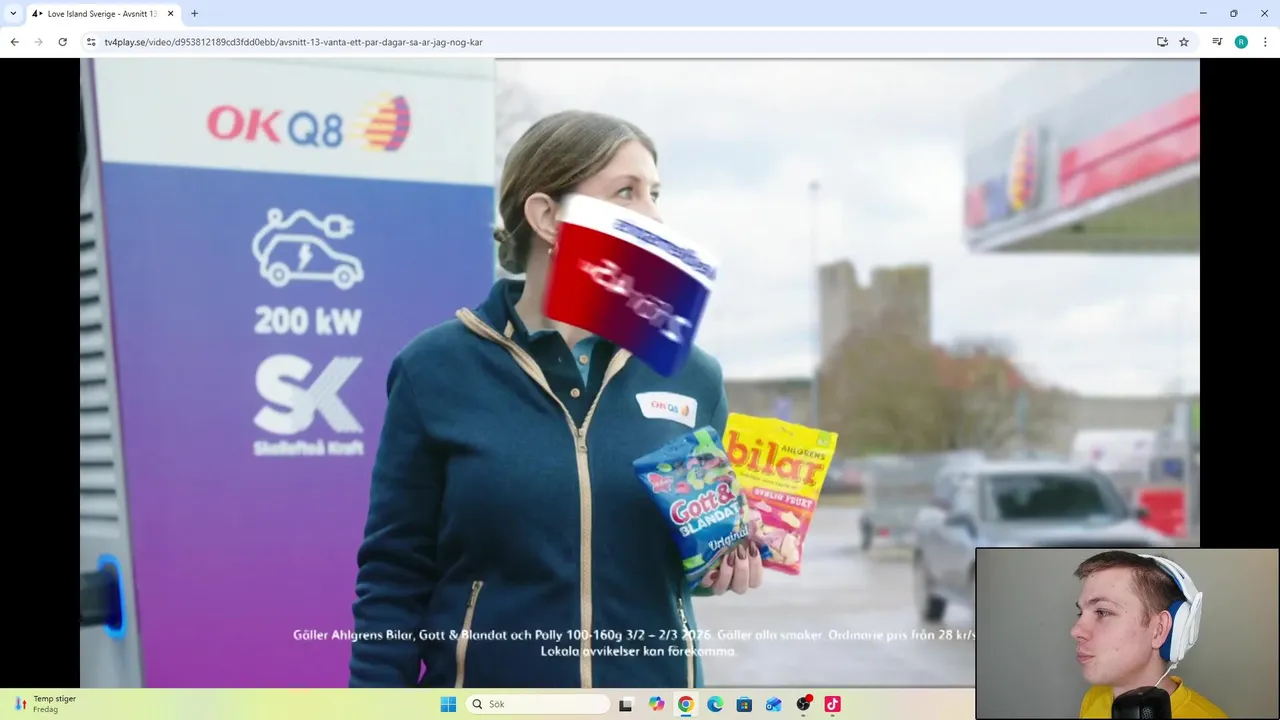Open the media control button in Chrome
The height and width of the screenshot is (720, 1280).
[1217, 42]
